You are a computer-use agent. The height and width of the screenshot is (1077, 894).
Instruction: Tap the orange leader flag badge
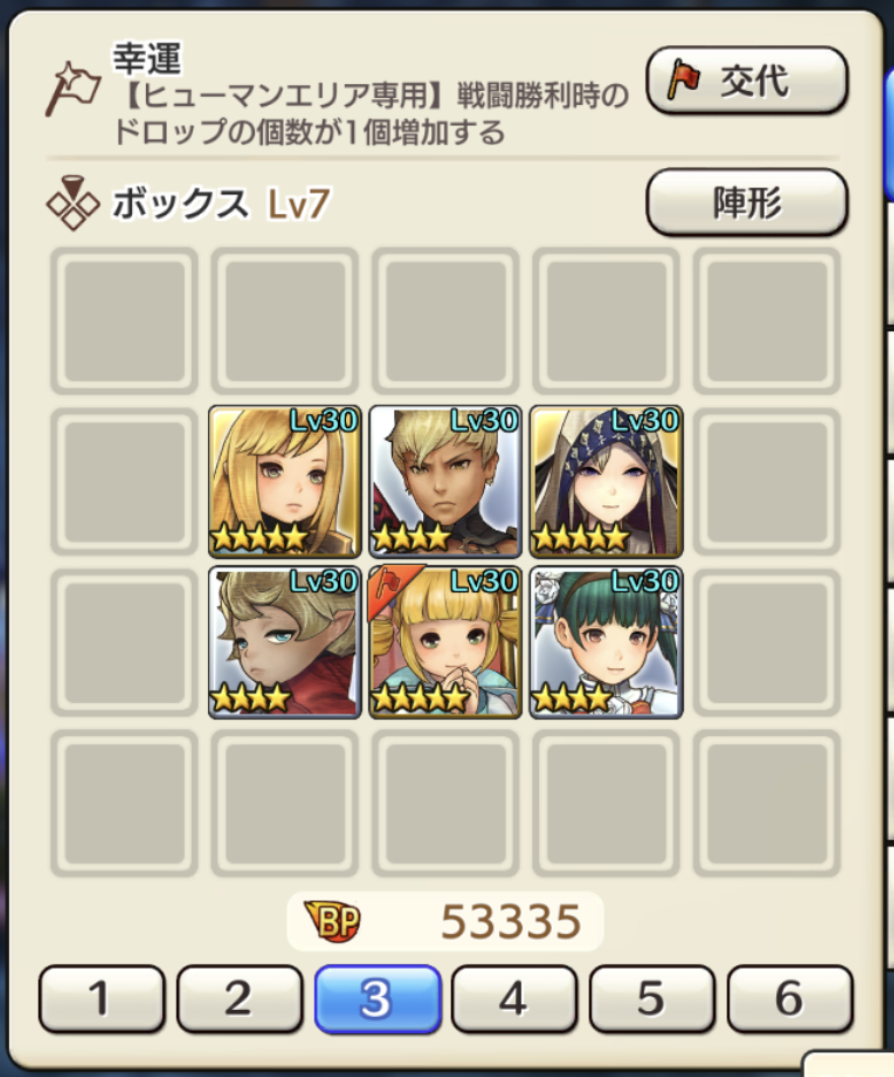click(391, 586)
